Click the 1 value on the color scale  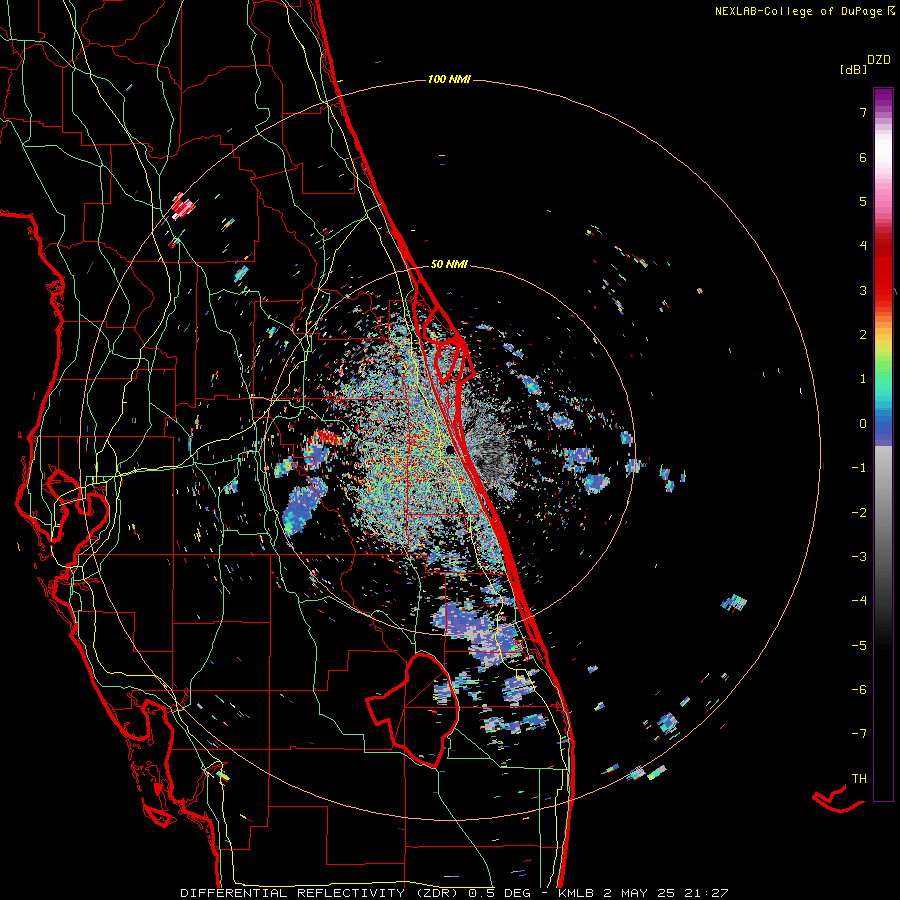tap(863, 379)
